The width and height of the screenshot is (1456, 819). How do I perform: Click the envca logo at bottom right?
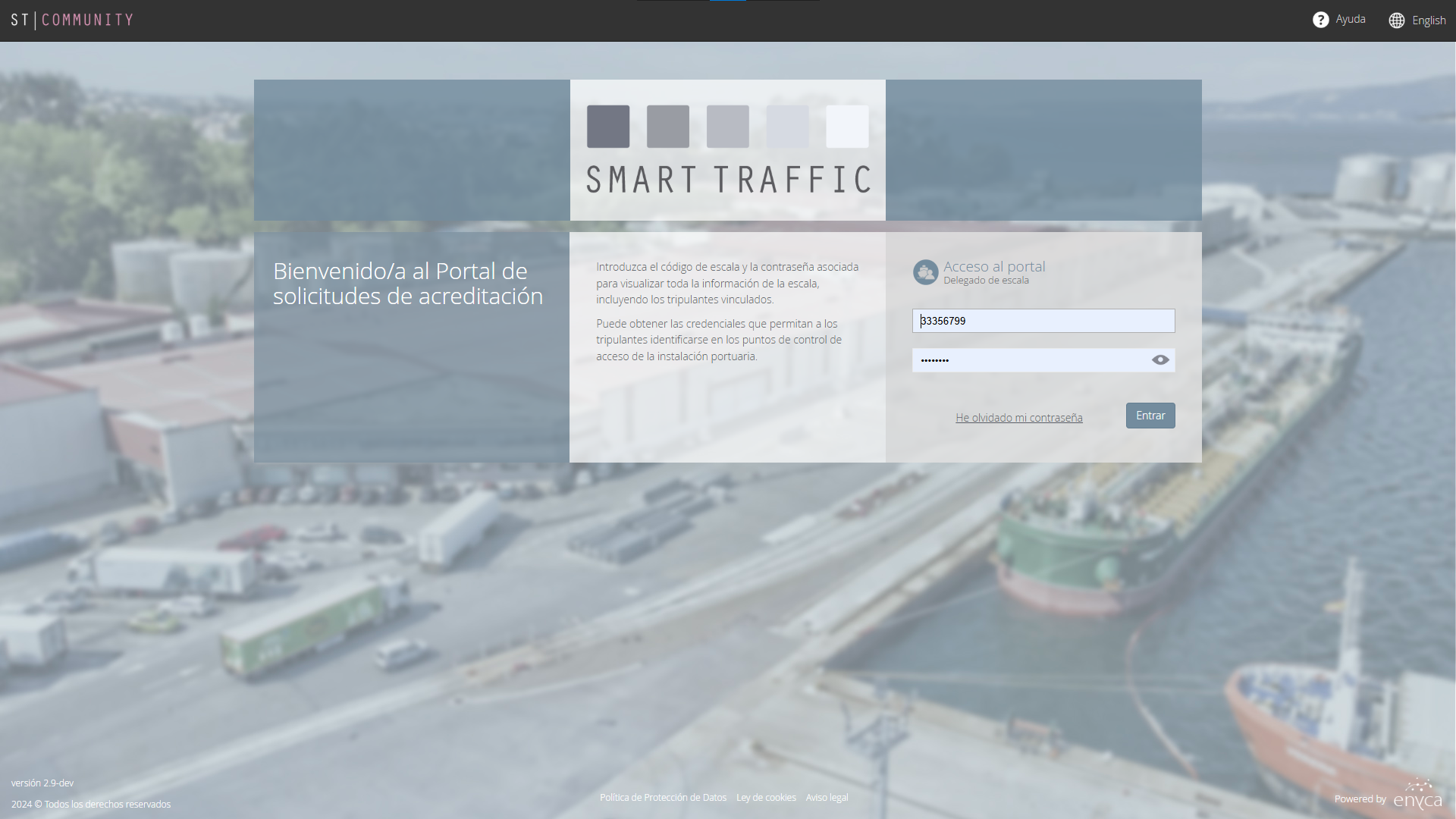coord(1418,795)
